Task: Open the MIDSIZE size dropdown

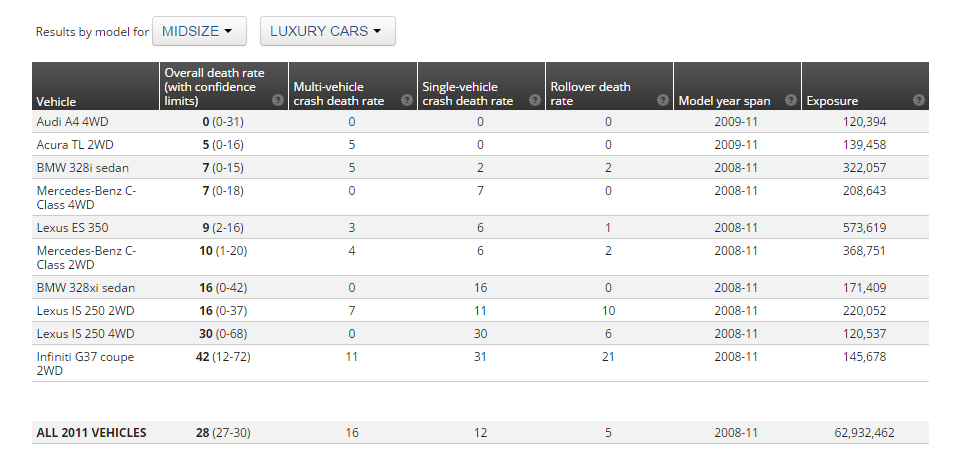Action: (199, 31)
